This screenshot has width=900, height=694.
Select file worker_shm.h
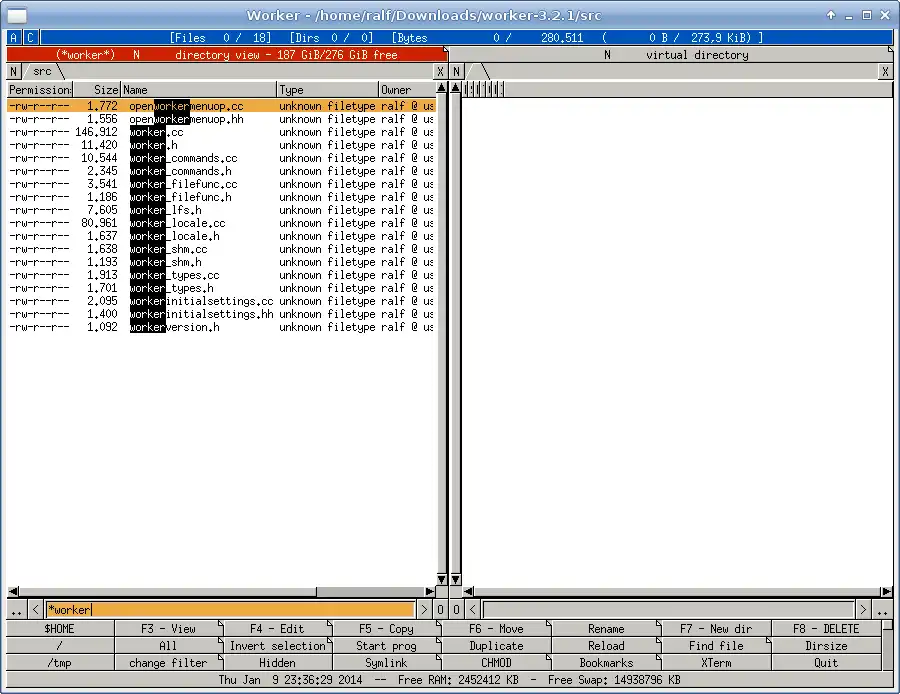click(x=222, y=262)
